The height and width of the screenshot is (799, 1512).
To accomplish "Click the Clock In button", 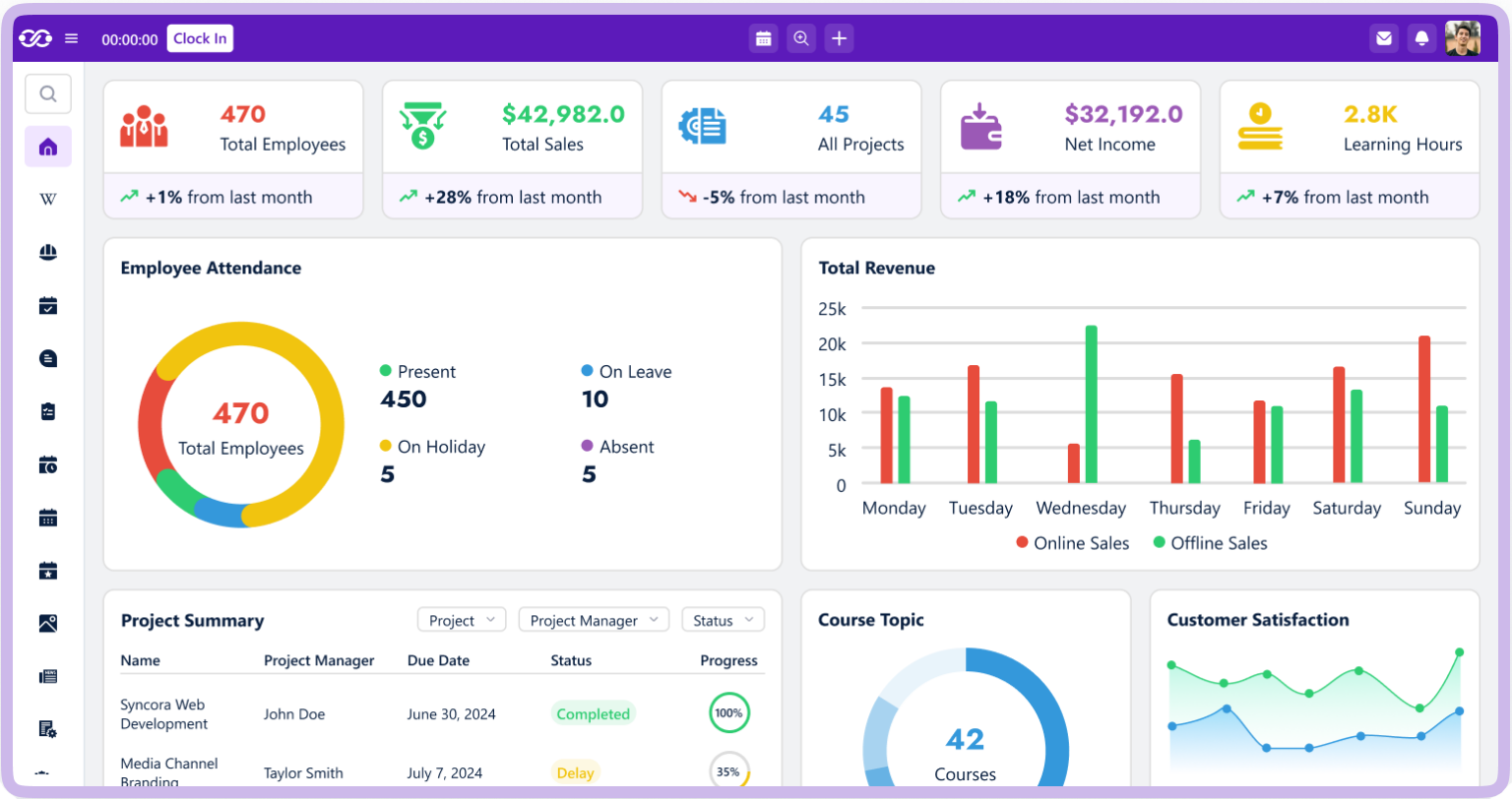I will (200, 37).
